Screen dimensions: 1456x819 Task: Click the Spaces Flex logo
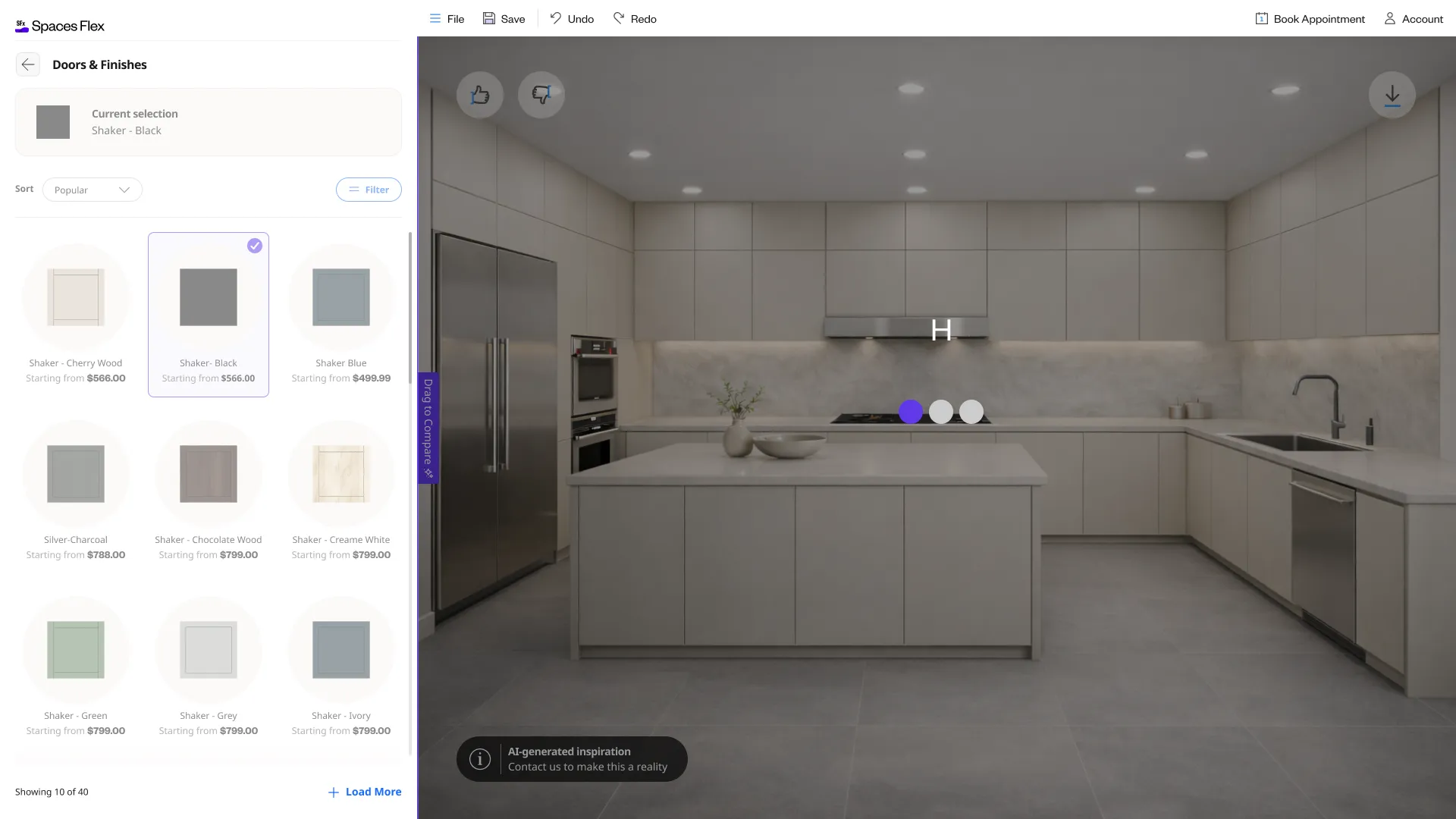60,26
